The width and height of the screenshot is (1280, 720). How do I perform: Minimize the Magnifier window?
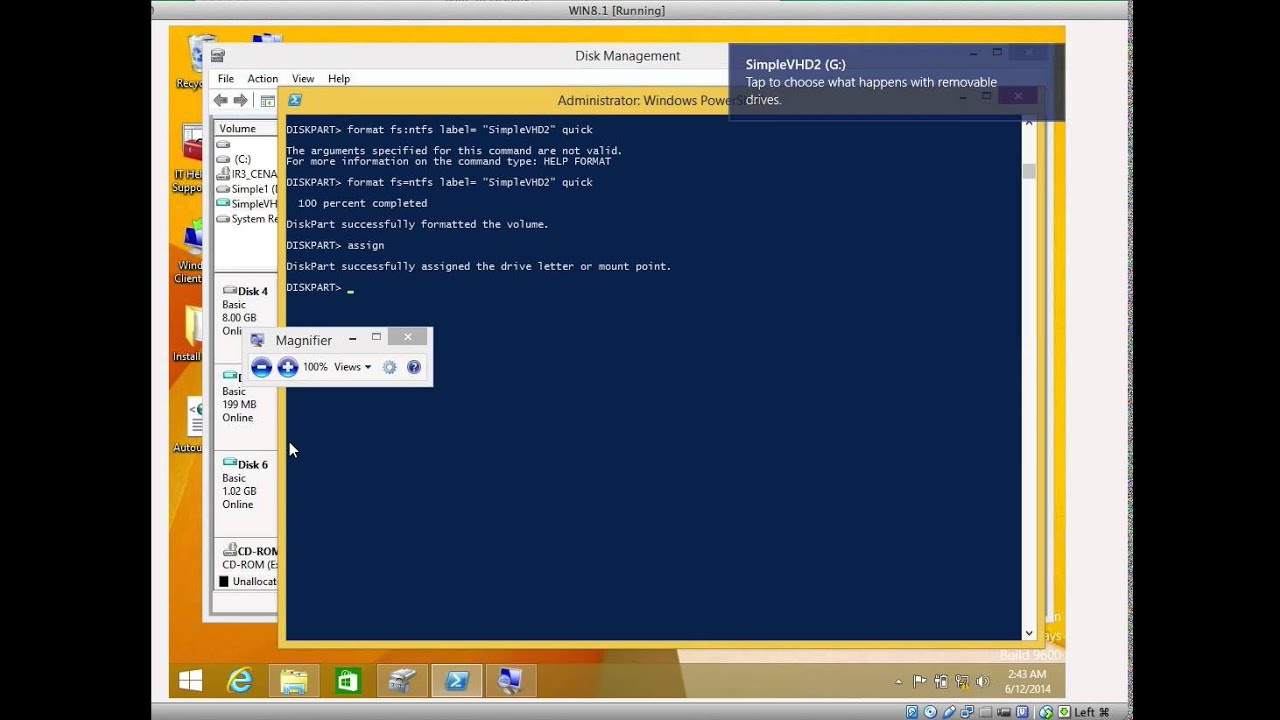tap(352, 338)
